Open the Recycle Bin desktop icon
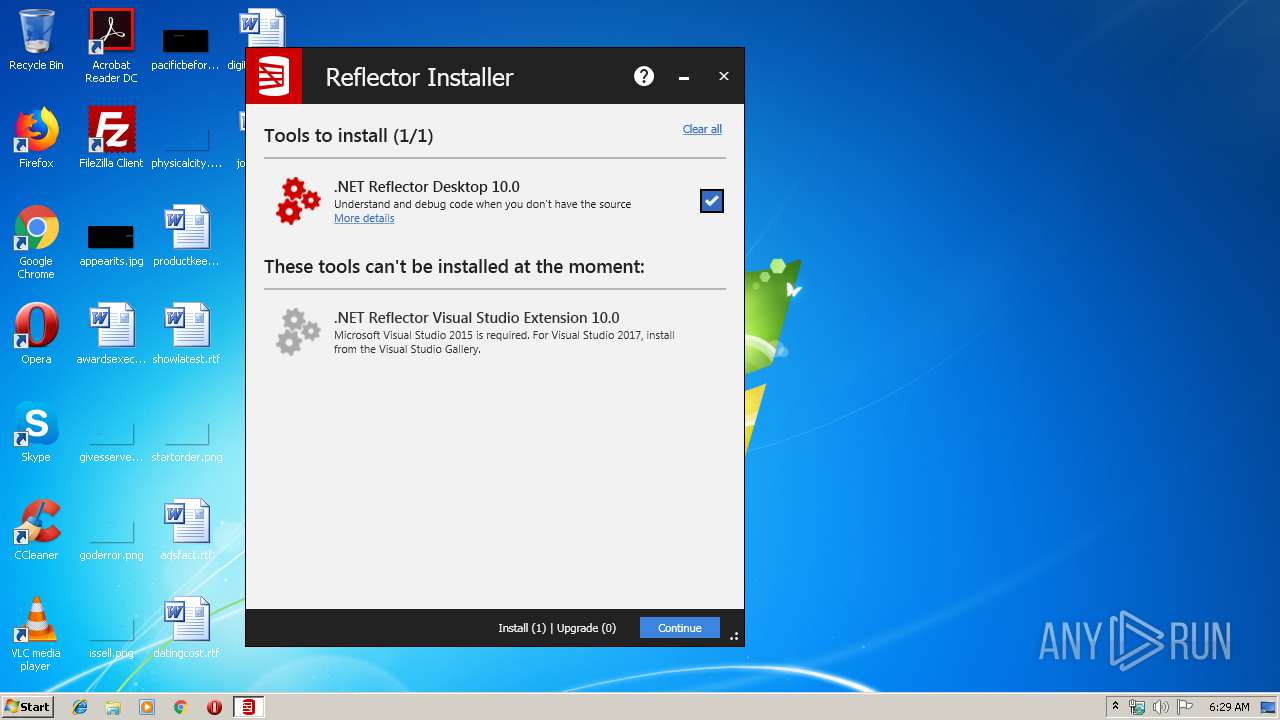 (x=36, y=40)
